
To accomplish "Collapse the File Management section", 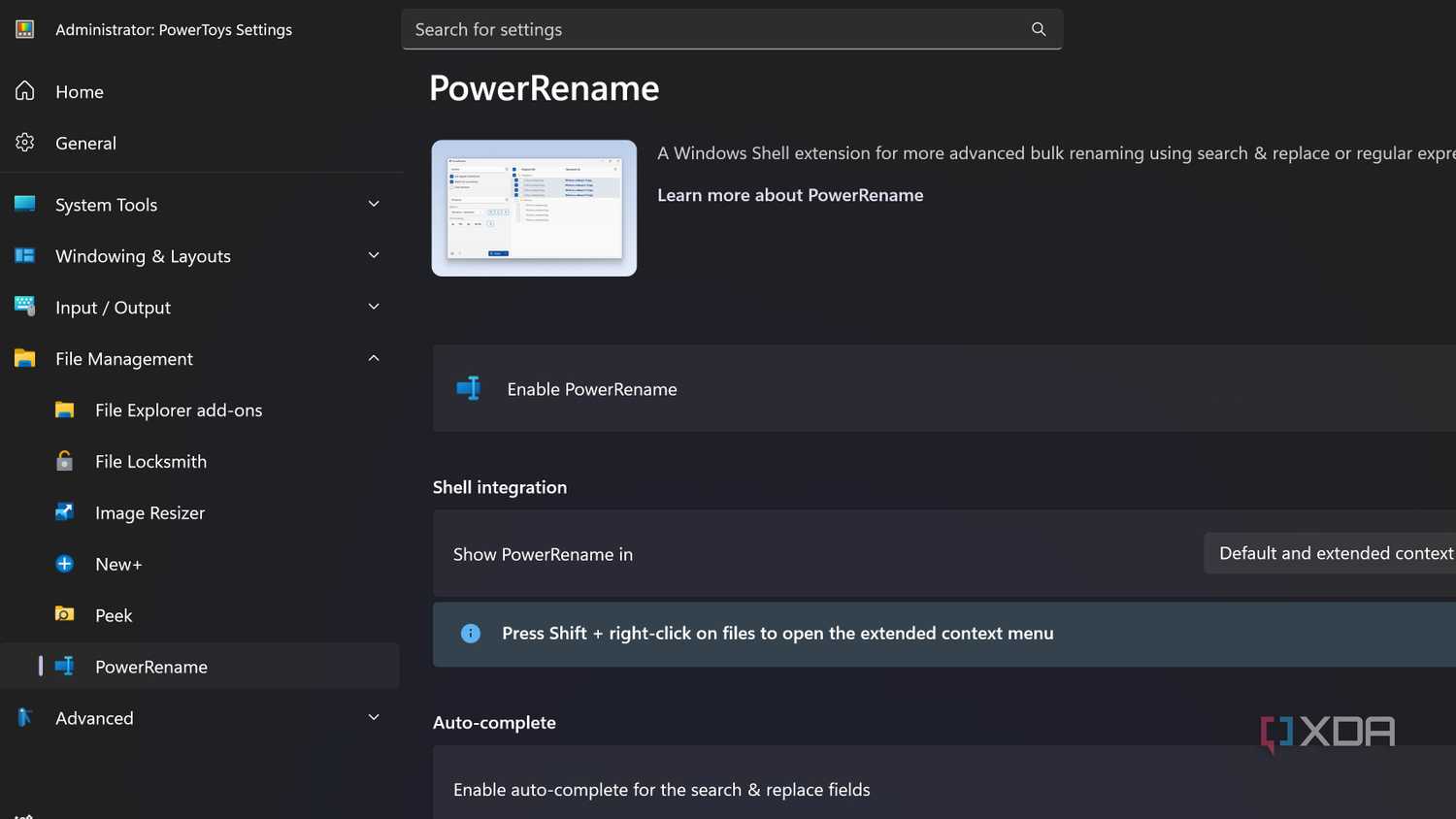I will pos(374,358).
